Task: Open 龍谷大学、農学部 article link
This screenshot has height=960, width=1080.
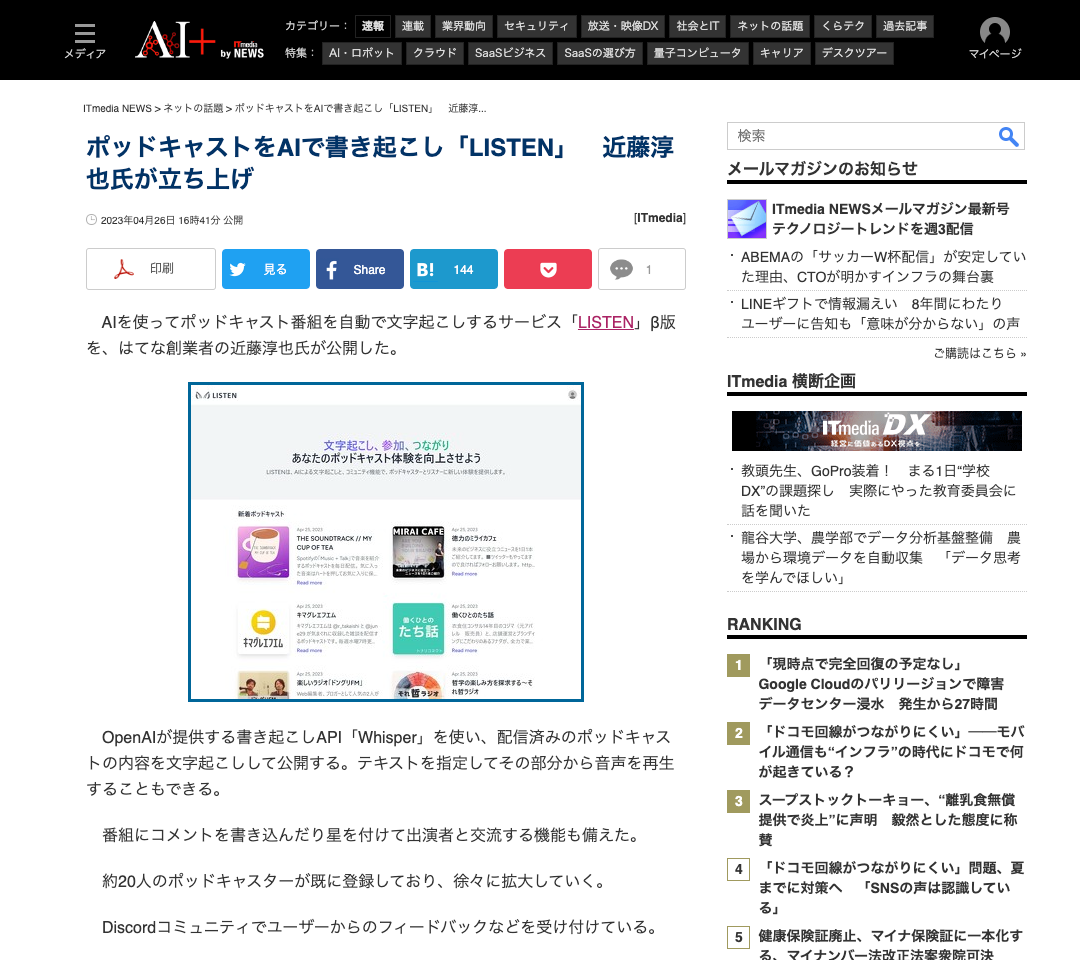Action: coord(881,557)
